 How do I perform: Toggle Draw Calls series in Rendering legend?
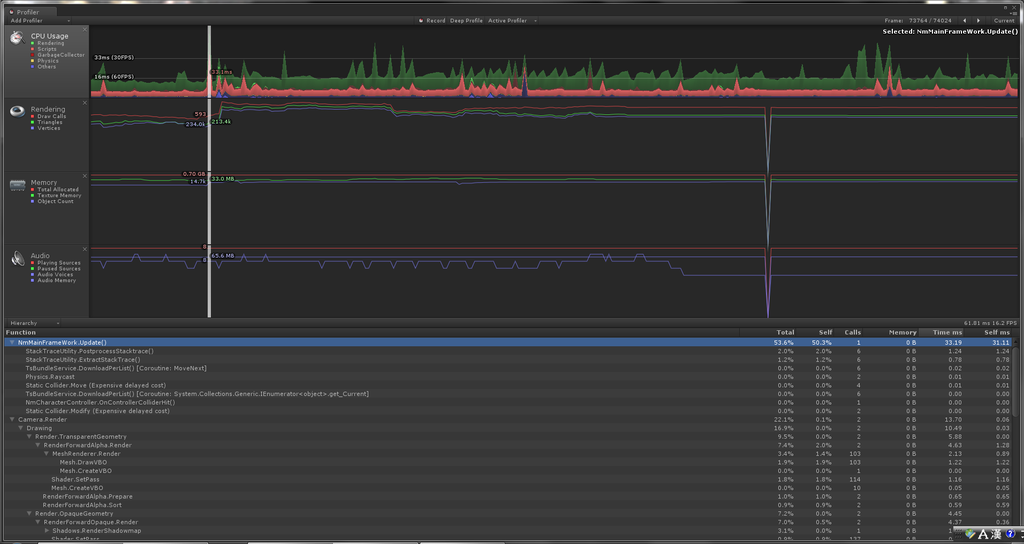(48, 116)
